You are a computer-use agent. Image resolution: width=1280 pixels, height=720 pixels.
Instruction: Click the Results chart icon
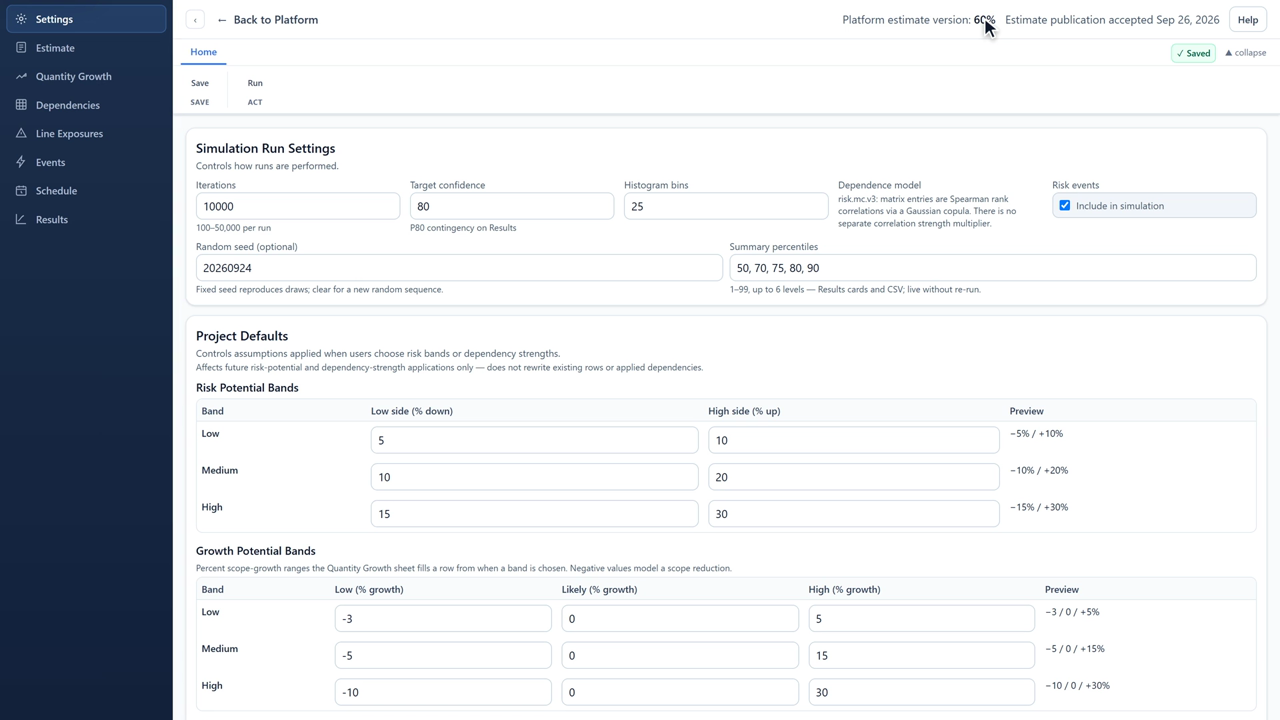[x=21, y=219]
